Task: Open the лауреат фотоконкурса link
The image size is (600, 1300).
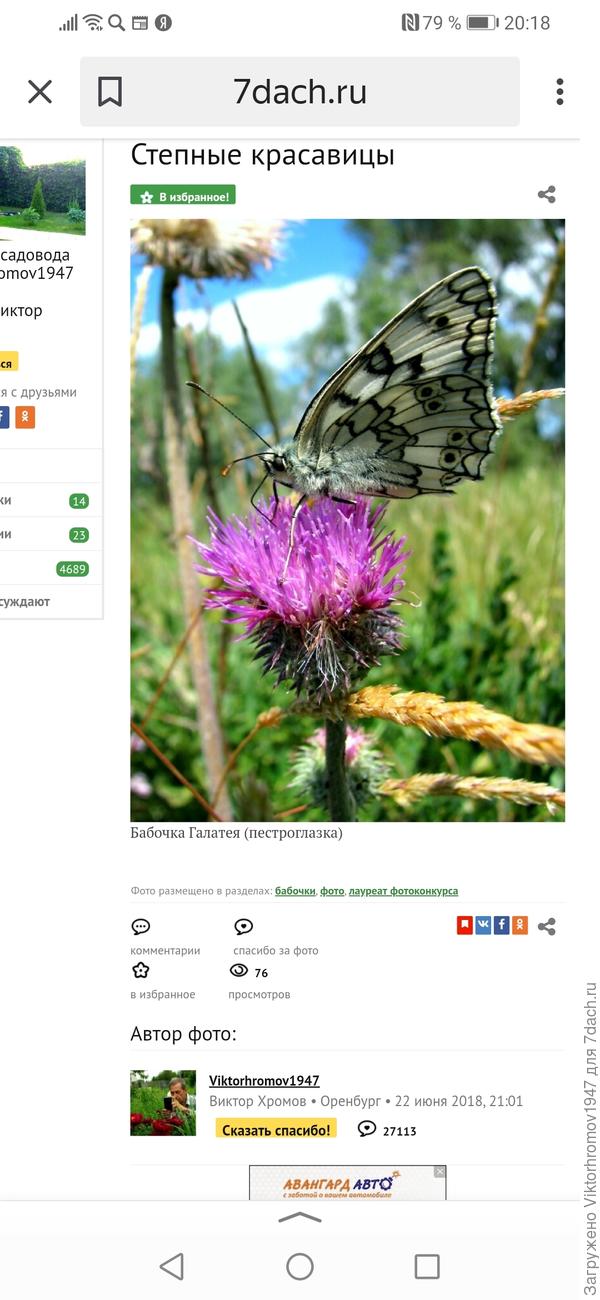Action: pos(403,891)
